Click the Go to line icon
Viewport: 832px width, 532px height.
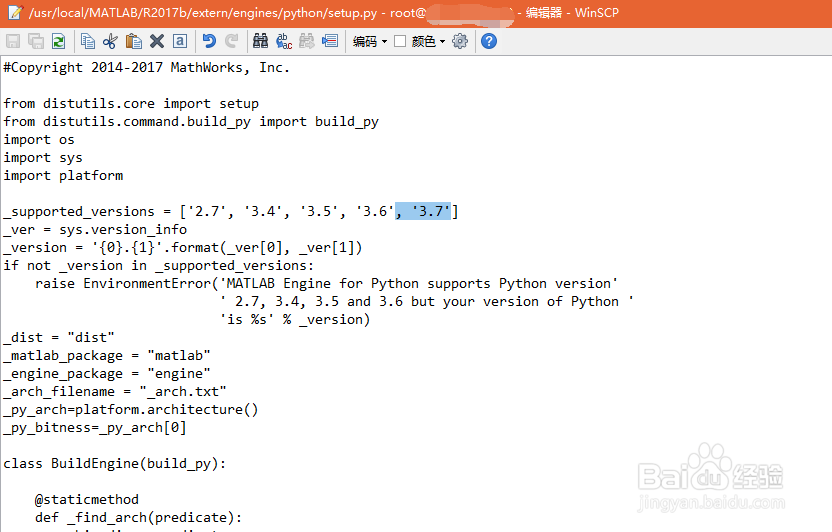click(x=330, y=41)
